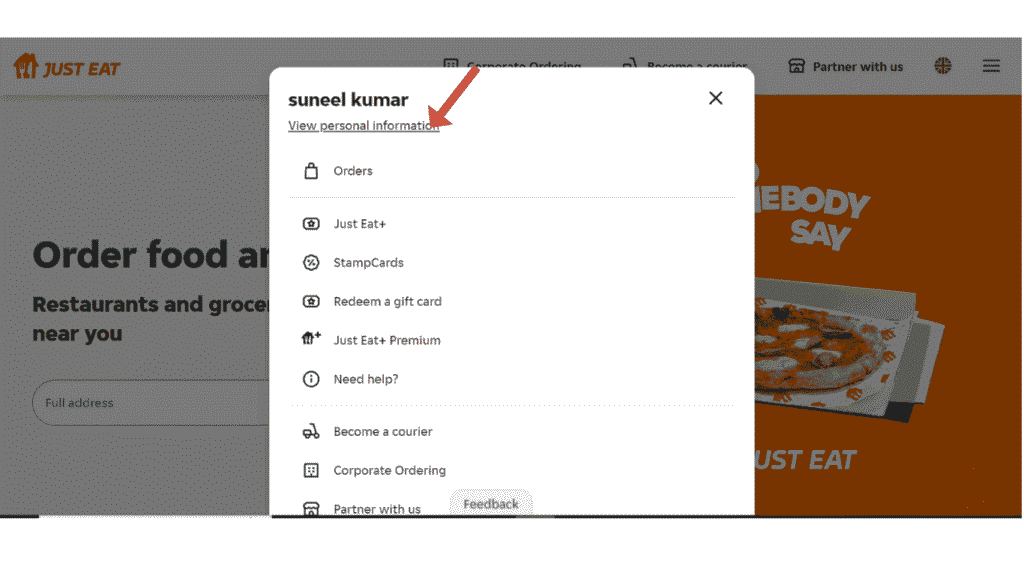This screenshot has width=1024, height=576.
Task: Select Redeem a gift card
Action: click(387, 302)
